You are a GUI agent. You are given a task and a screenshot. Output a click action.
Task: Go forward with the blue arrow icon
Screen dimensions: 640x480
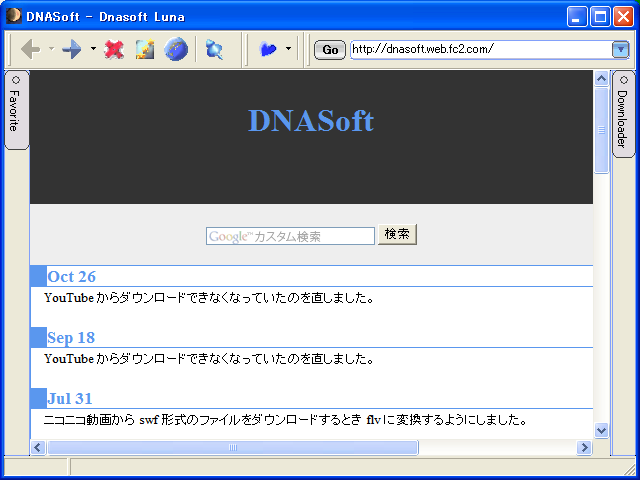coord(72,49)
